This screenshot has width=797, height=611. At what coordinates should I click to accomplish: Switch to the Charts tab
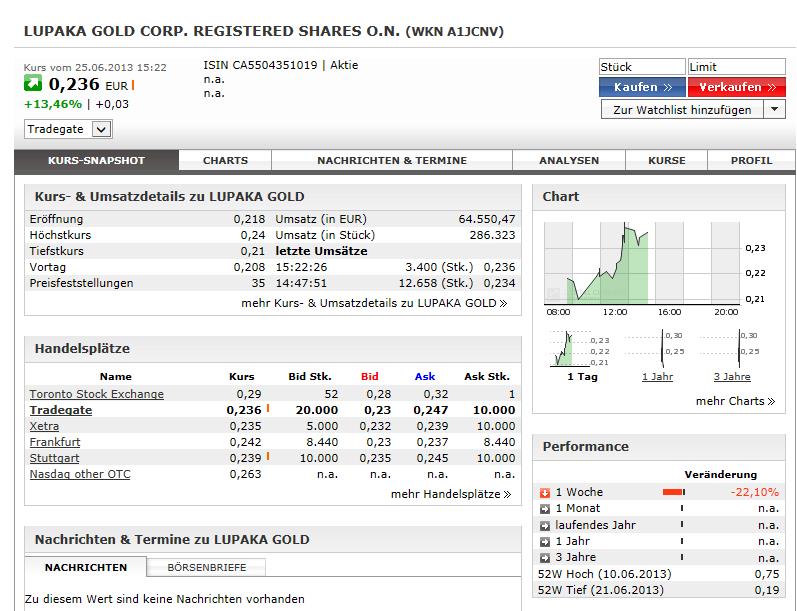(x=225, y=160)
